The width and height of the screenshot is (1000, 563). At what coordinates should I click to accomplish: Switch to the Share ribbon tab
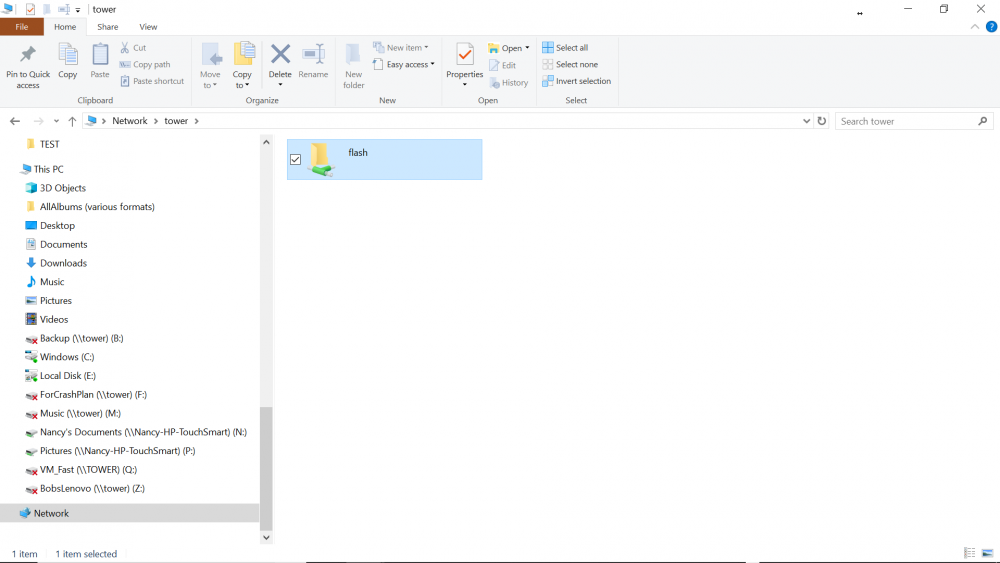108,27
